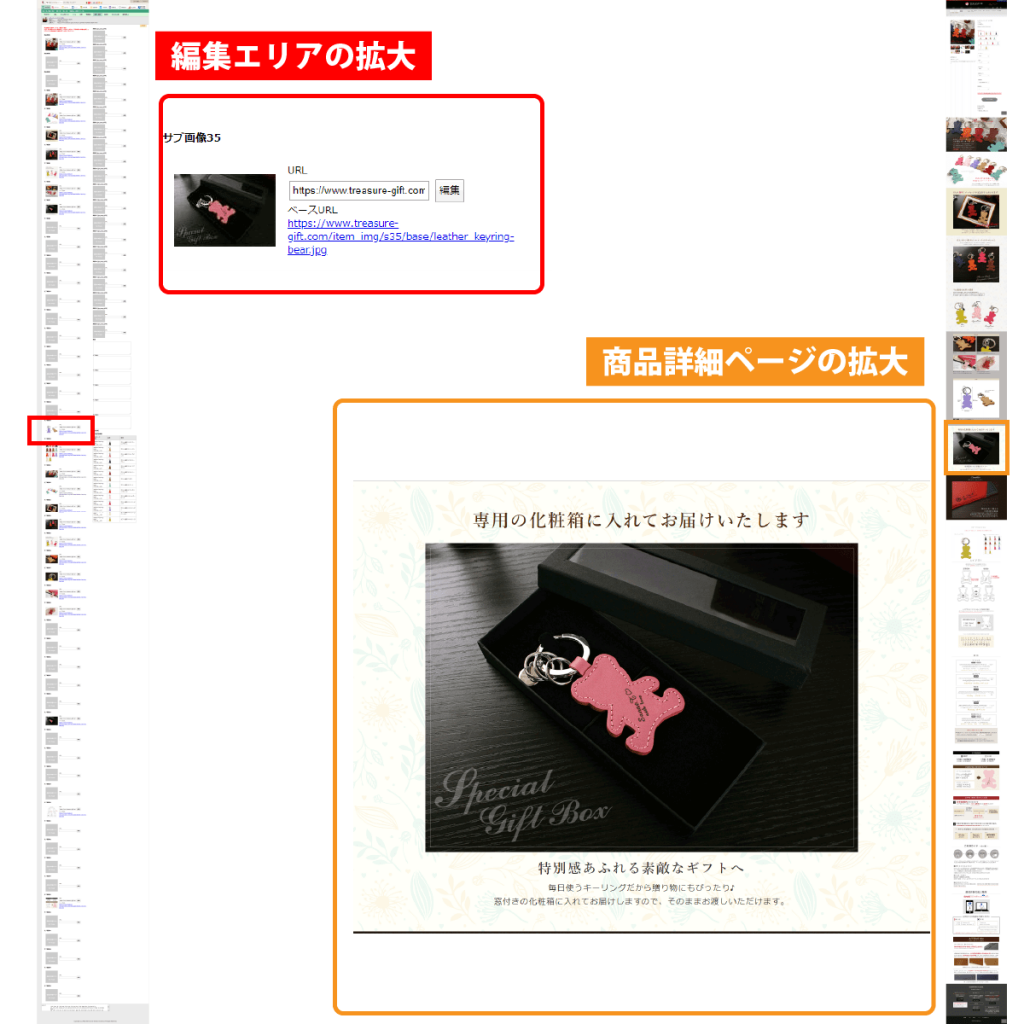Click the 専用の化粧箱に入れてお届けいたします heading
1024x1024 pixels.
(x=641, y=520)
